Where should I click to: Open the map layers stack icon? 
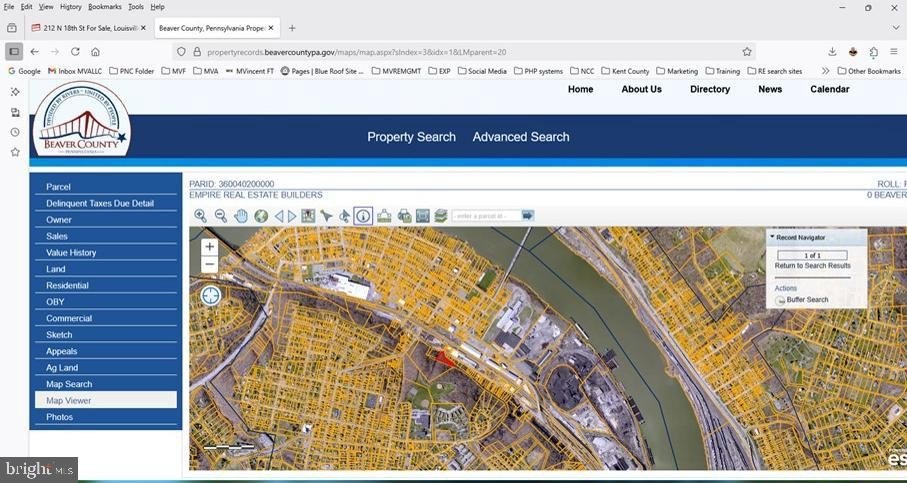tap(440, 216)
